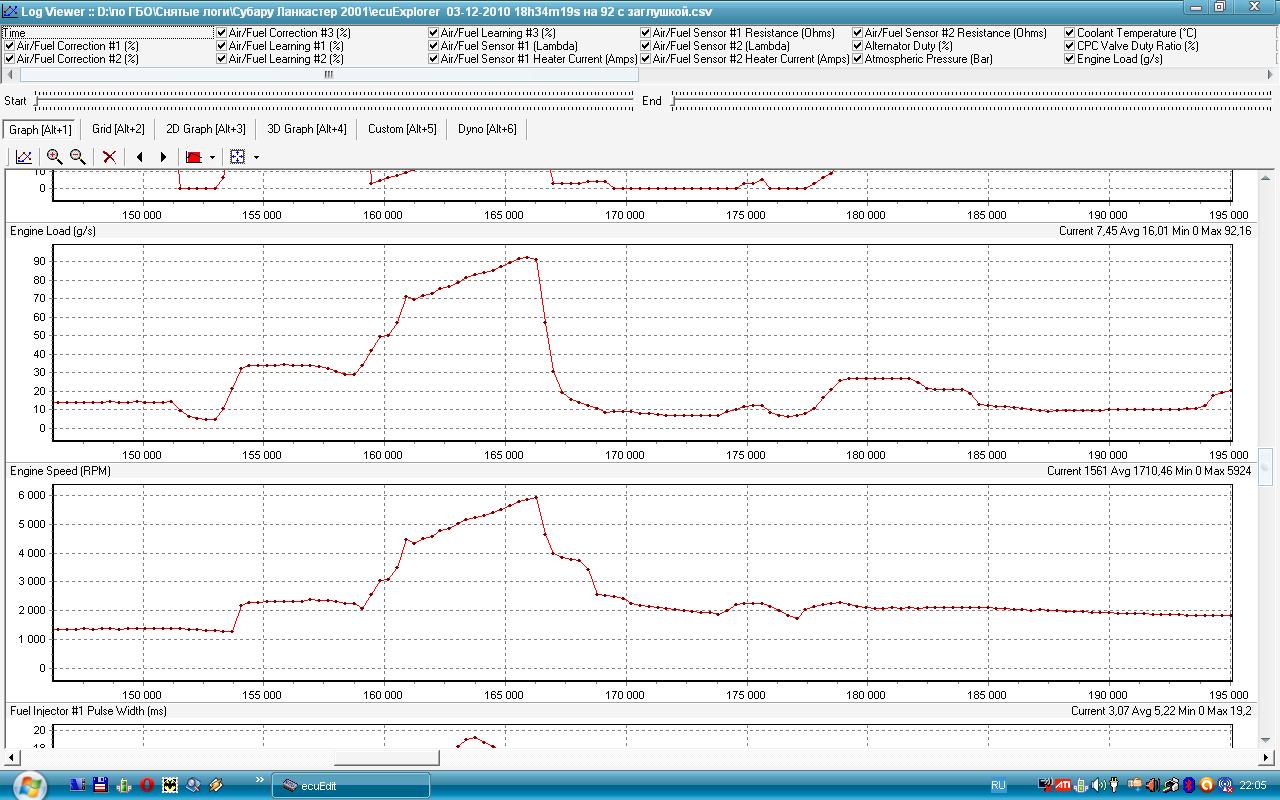1280x800 pixels.
Task: Open the magnifier search quick-launch icon
Action: click(193, 785)
